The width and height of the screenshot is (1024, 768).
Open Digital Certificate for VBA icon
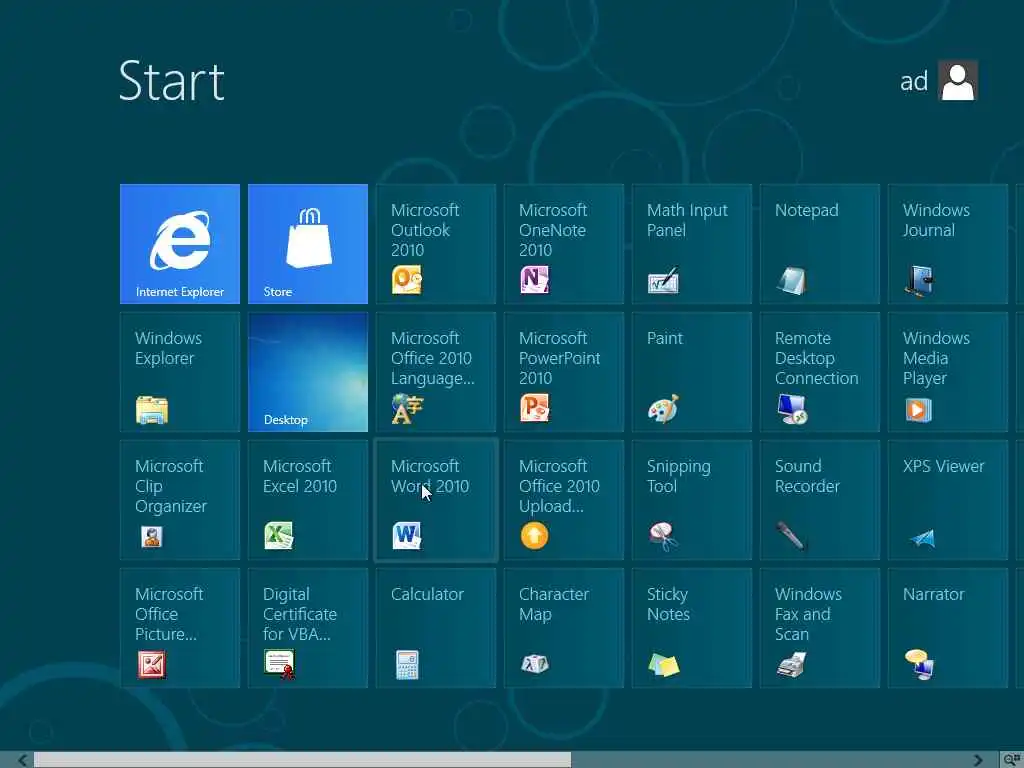(280, 665)
